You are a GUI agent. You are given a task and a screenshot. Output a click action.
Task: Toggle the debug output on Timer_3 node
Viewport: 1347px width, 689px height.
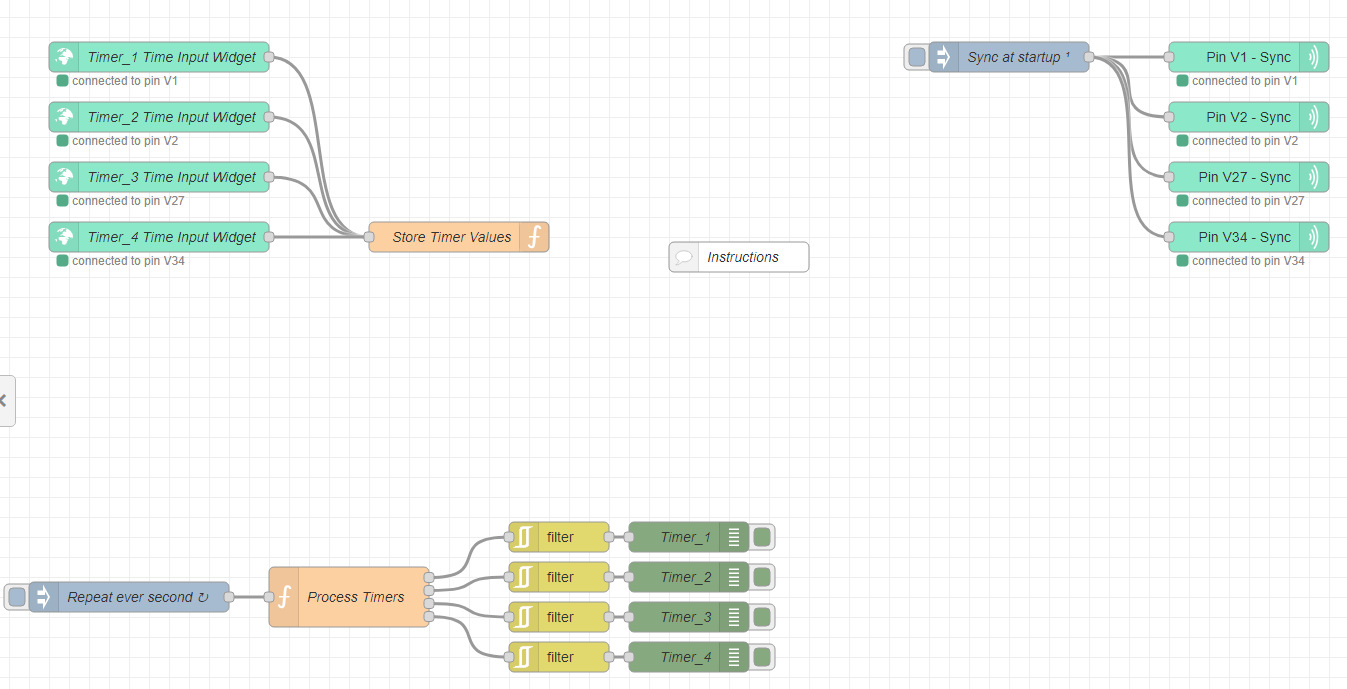click(x=761, y=617)
